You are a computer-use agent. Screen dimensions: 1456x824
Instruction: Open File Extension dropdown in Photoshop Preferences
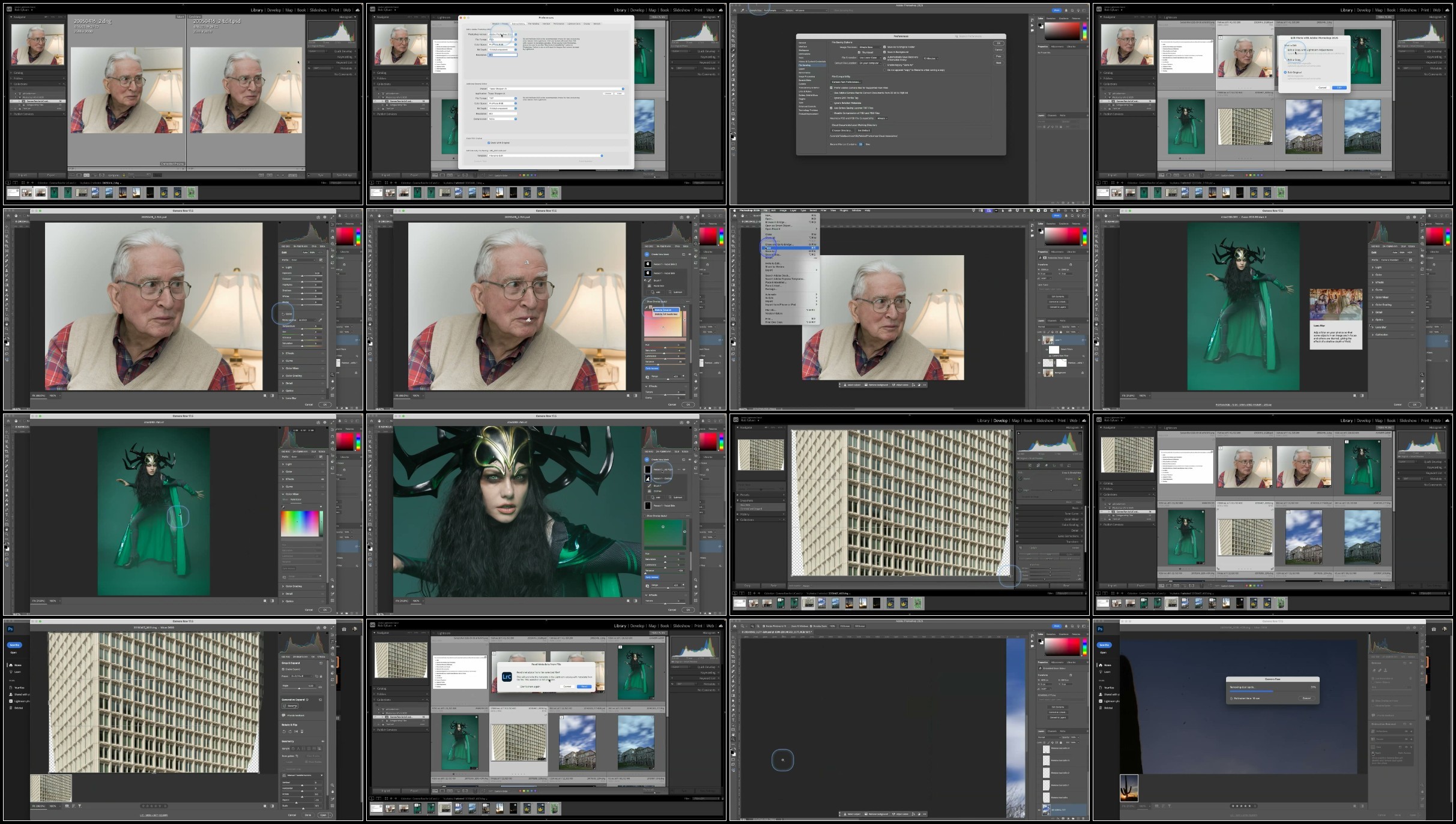coord(869,58)
